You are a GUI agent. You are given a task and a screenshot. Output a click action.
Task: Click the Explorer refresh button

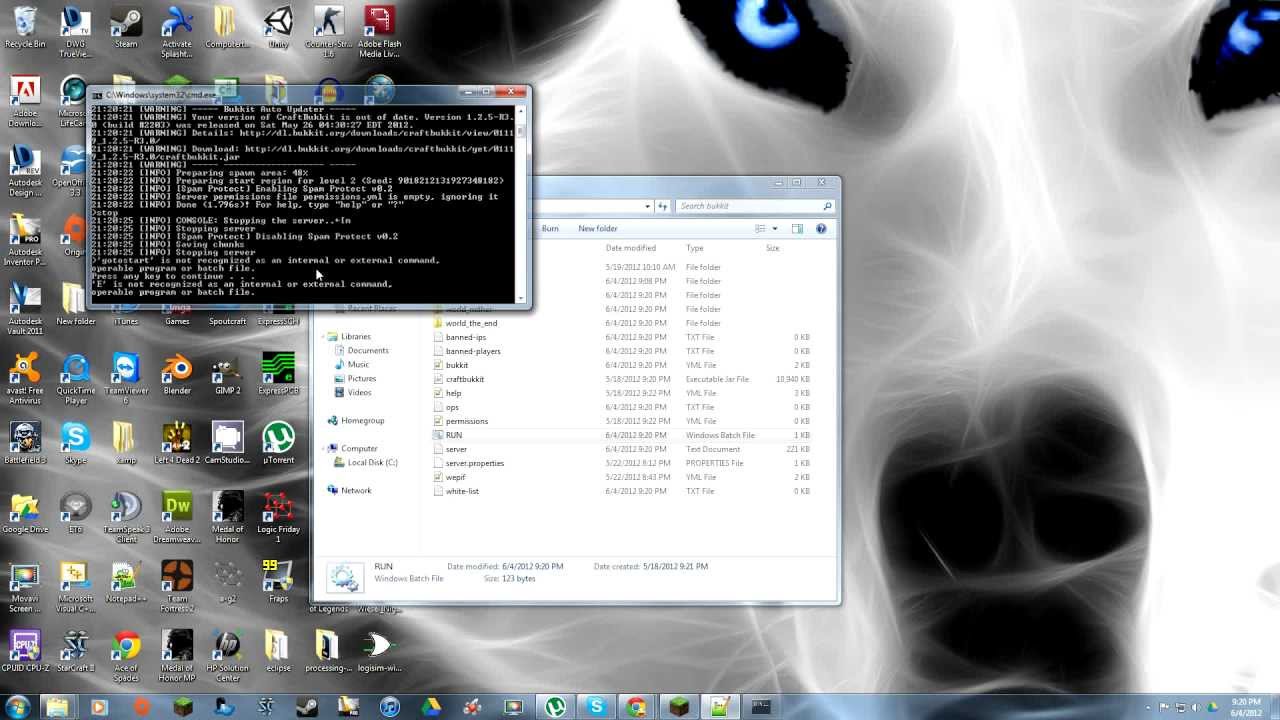662,206
